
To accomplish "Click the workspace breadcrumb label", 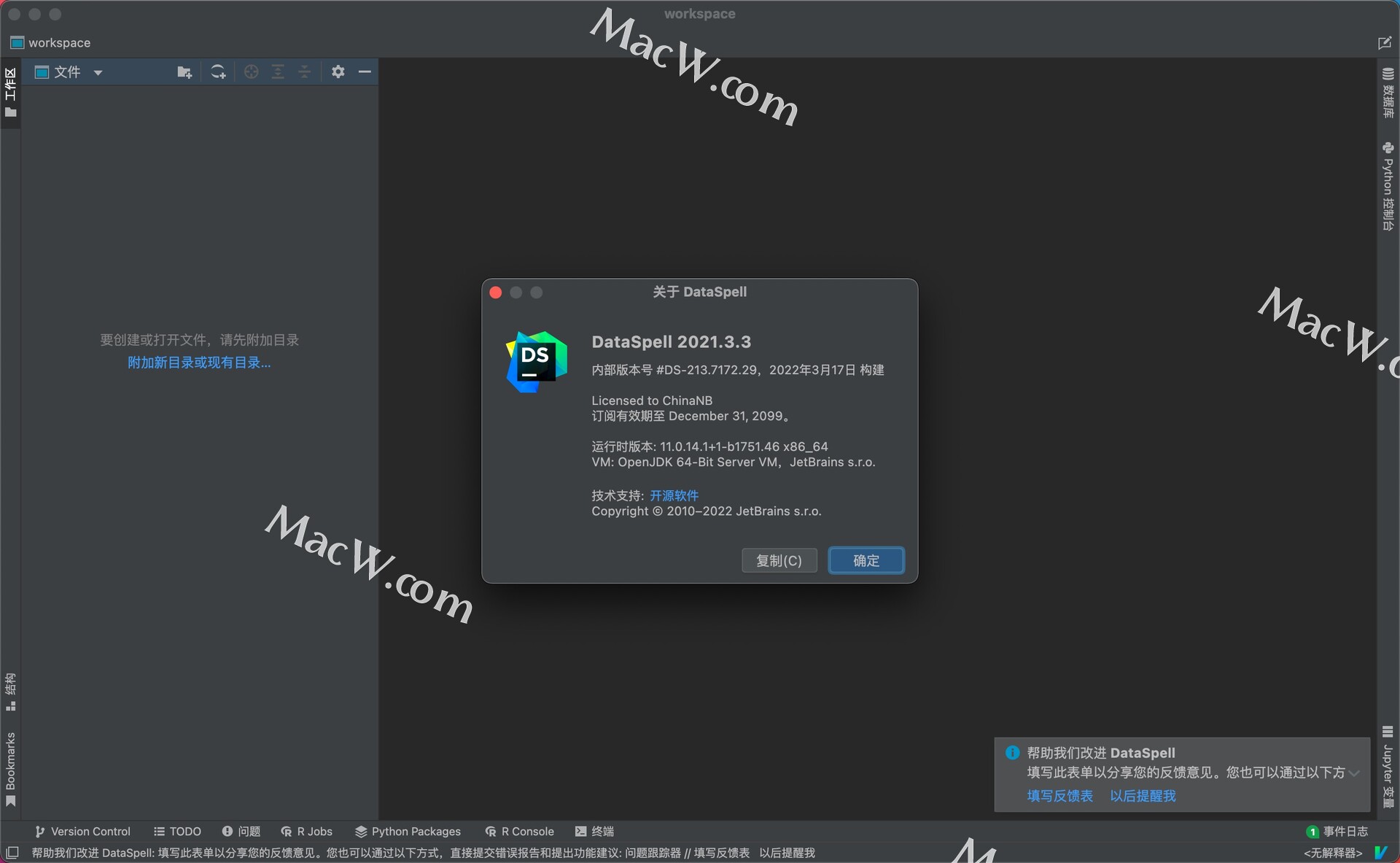I will point(60,43).
